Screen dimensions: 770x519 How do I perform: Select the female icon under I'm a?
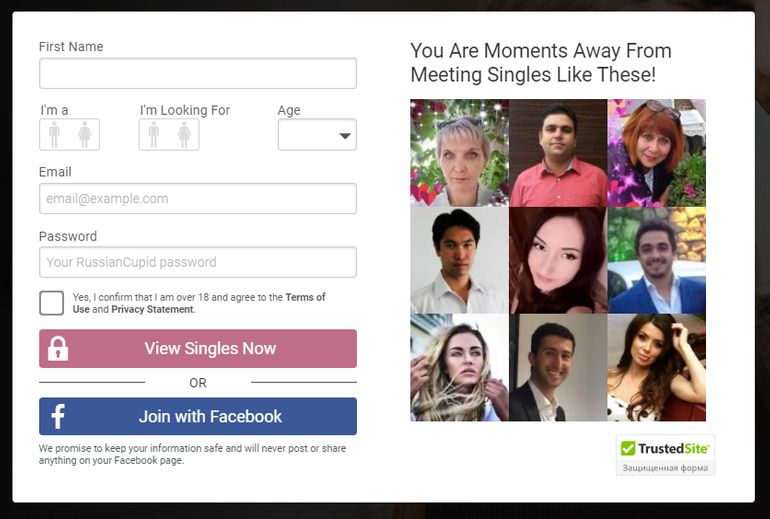(x=84, y=135)
